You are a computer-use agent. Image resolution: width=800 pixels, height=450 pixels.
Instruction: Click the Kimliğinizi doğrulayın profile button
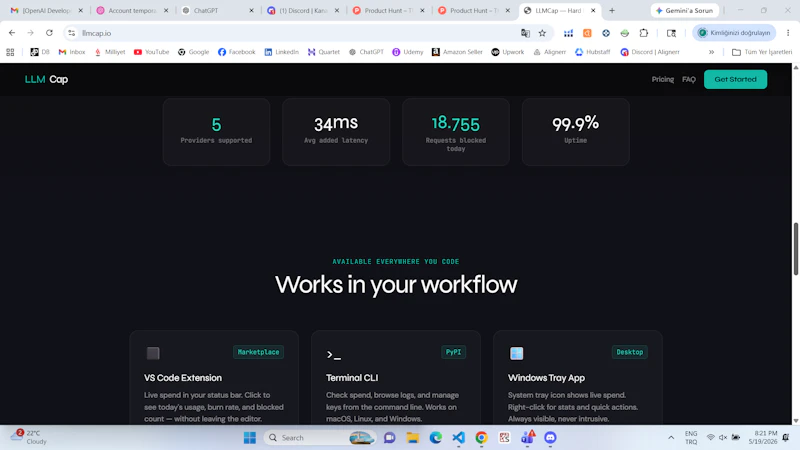[734, 33]
